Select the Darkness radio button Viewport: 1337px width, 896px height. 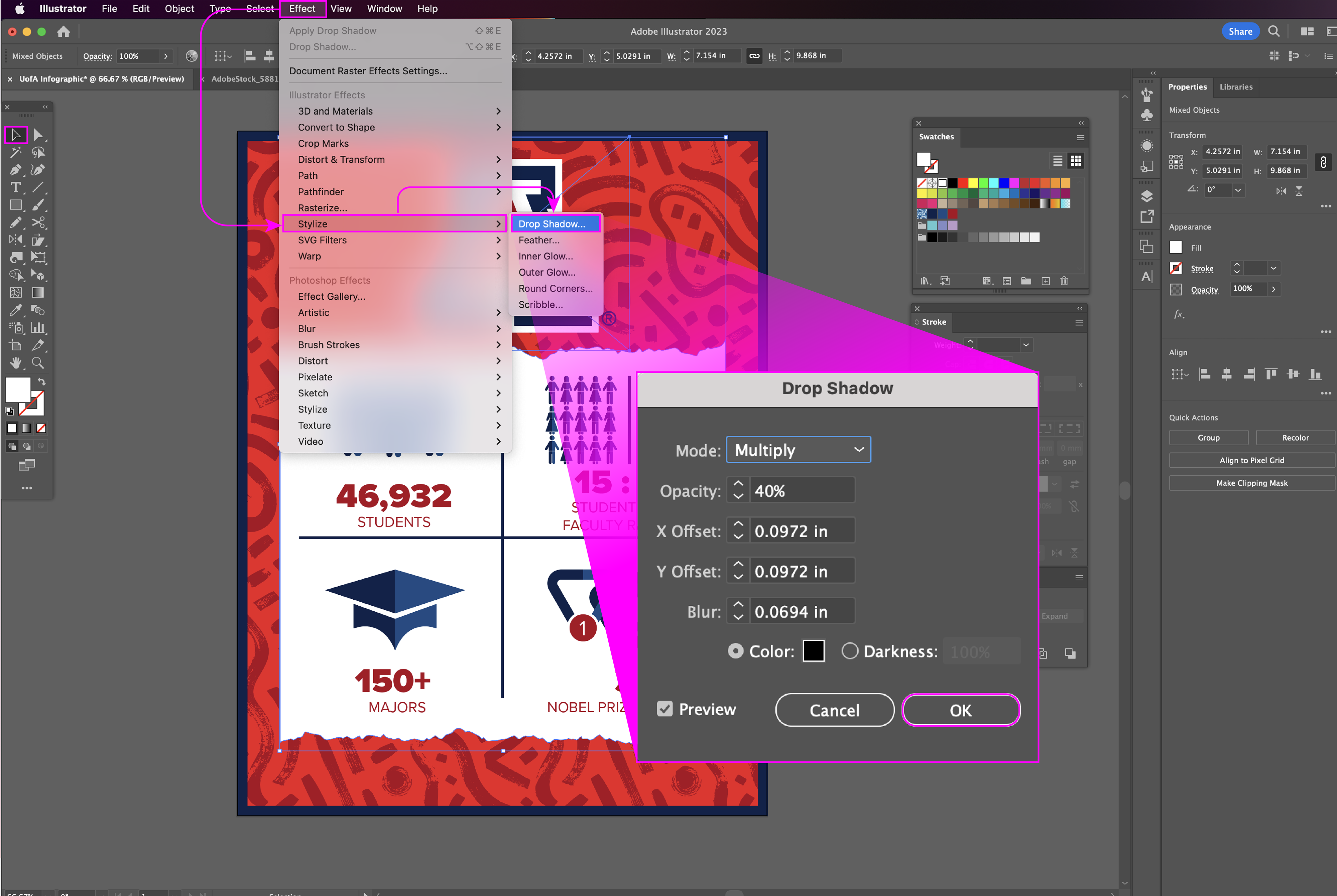849,651
